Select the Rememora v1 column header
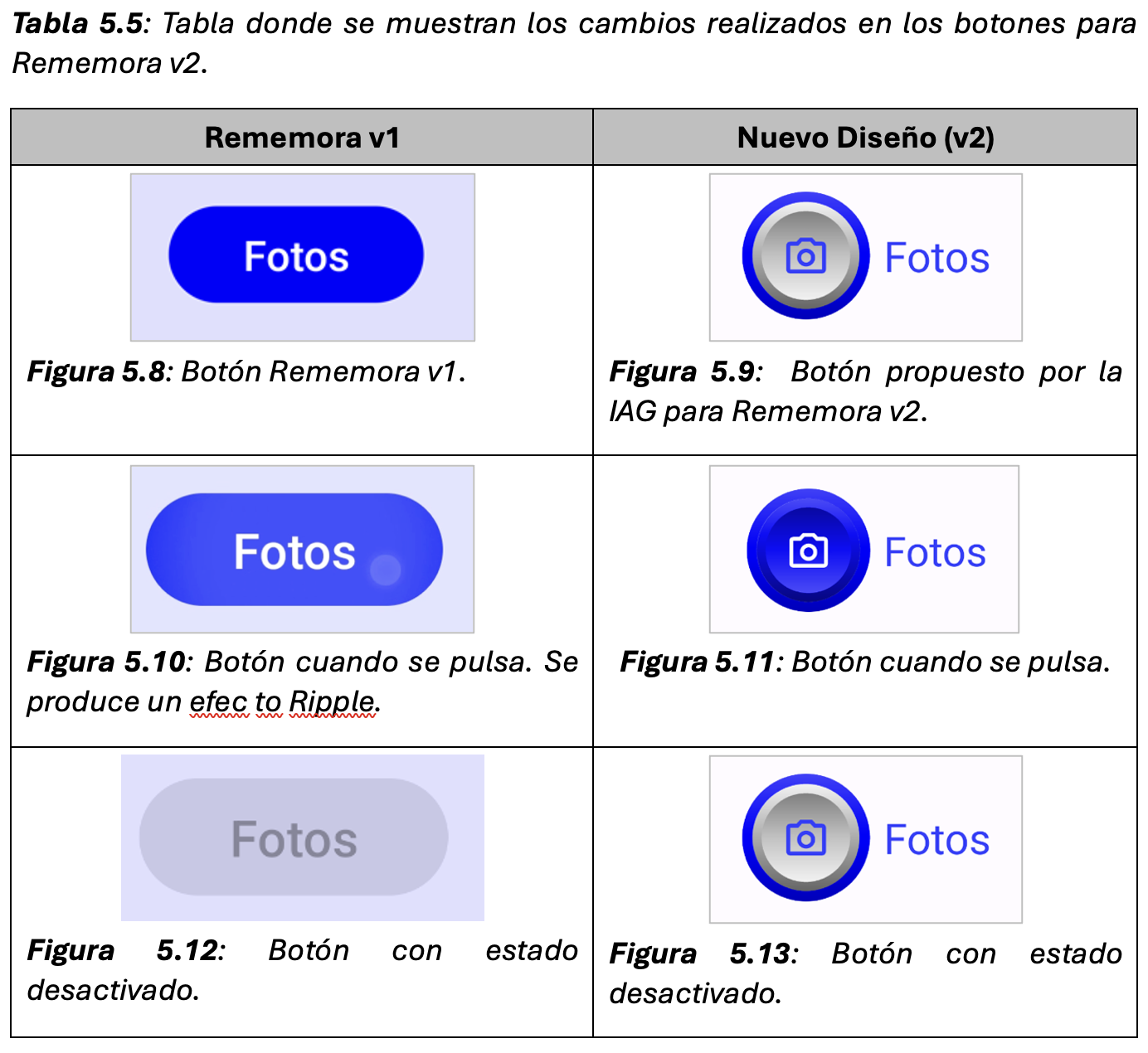The image size is (1148, 1053). (302, 138)
